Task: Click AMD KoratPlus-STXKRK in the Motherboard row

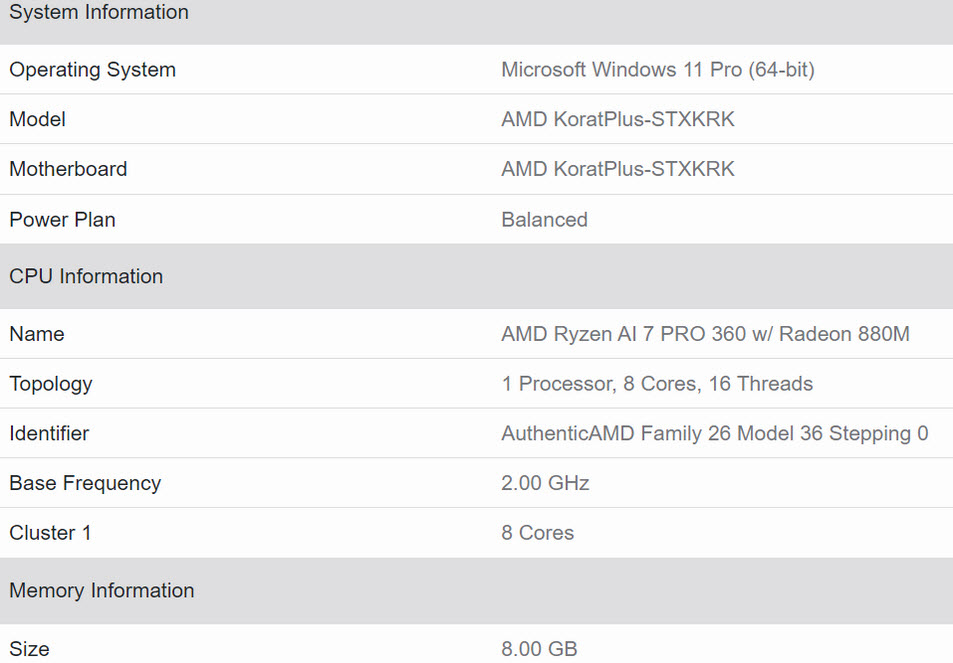Action: click(x=617, y=170)
